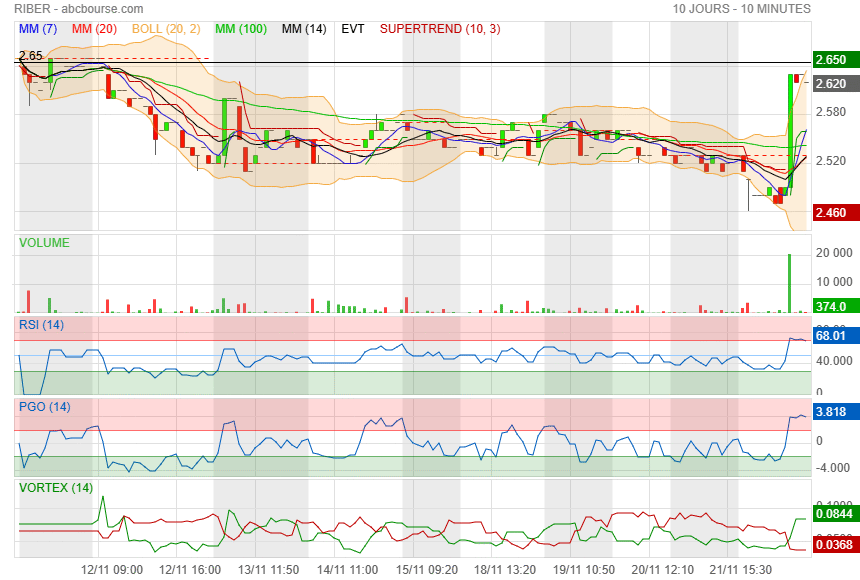
Task: Click the green MM (100) legend label
Action: (x=241, y=29)
